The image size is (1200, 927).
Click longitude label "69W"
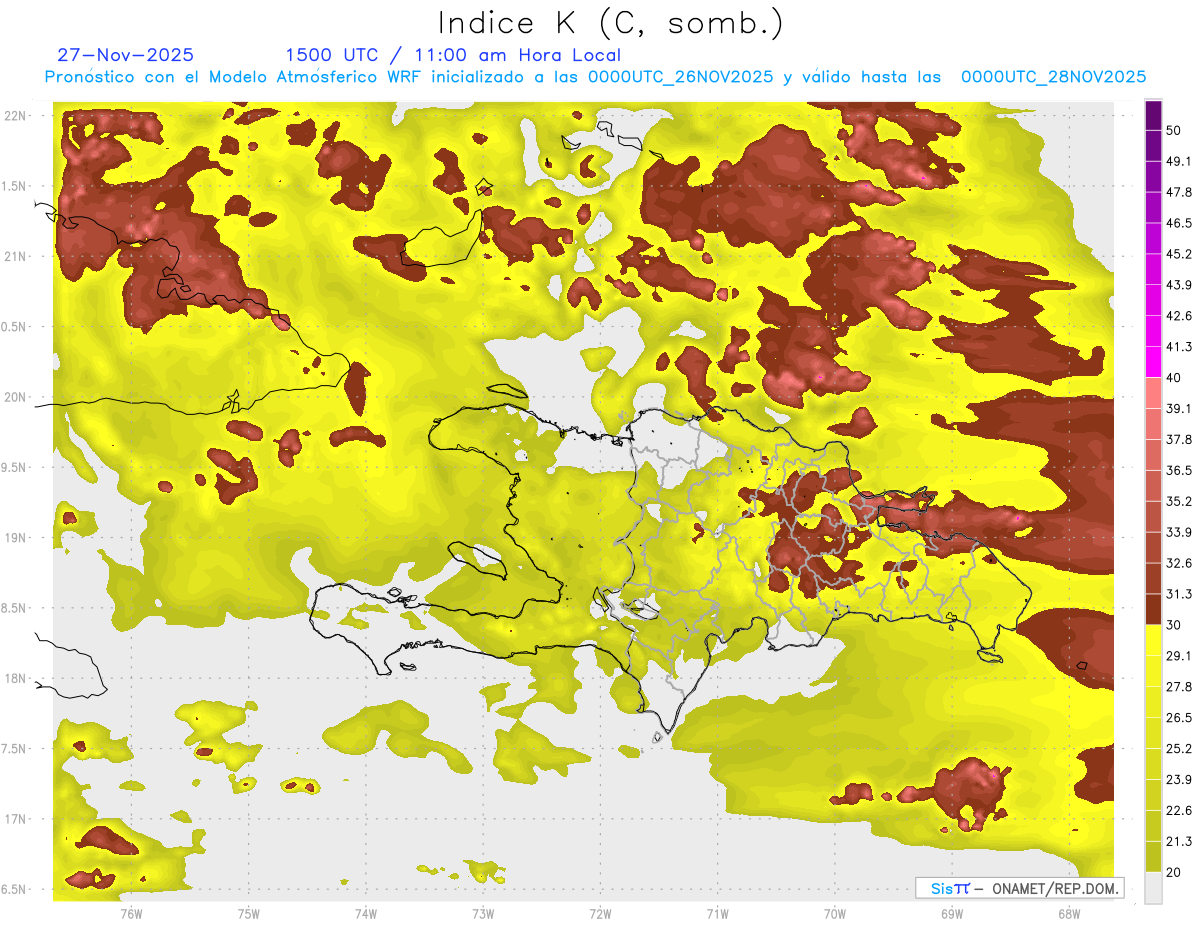point(952,913)
